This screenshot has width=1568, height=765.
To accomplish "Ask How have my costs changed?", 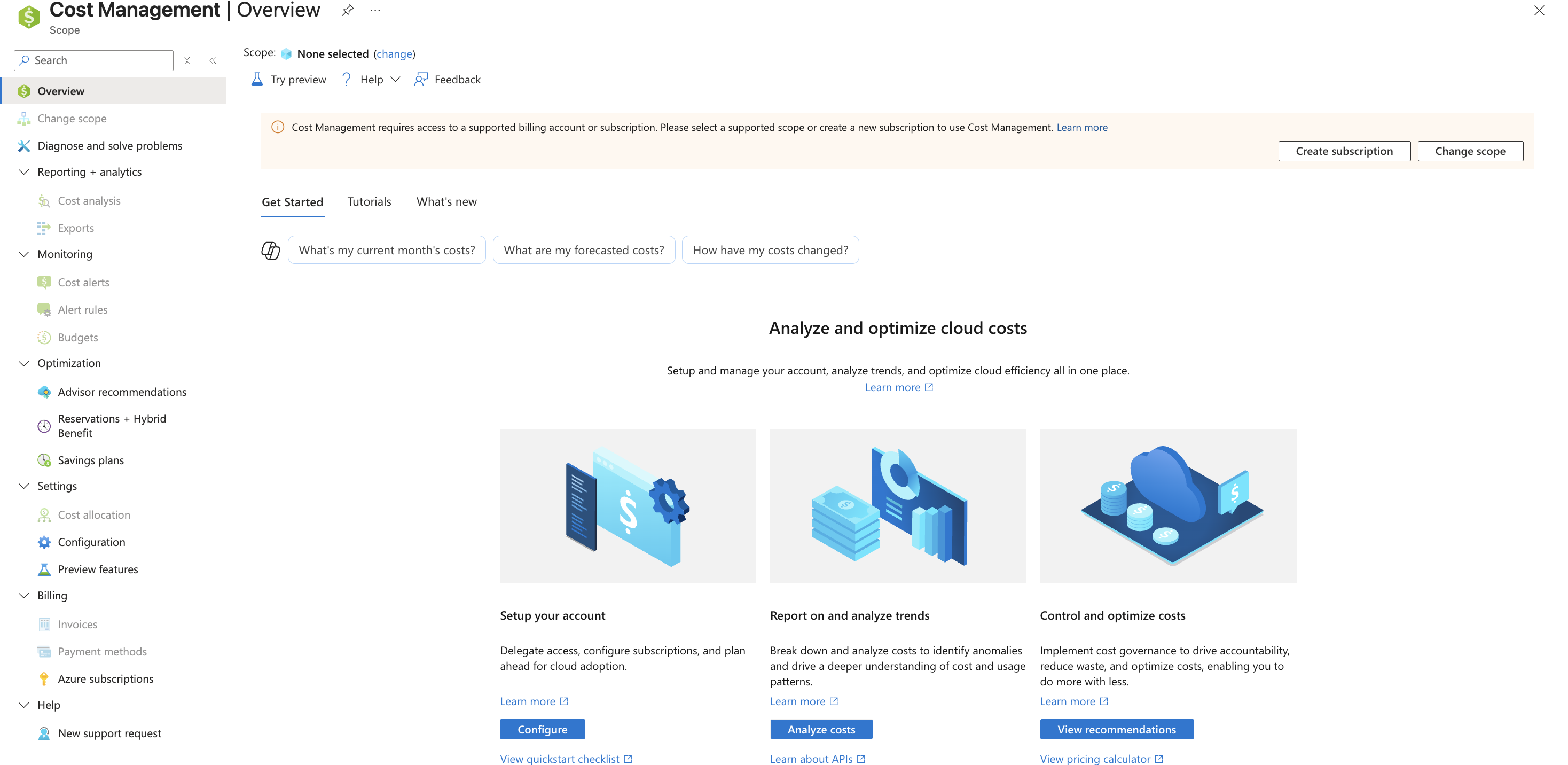I will (x=770, y=249).
